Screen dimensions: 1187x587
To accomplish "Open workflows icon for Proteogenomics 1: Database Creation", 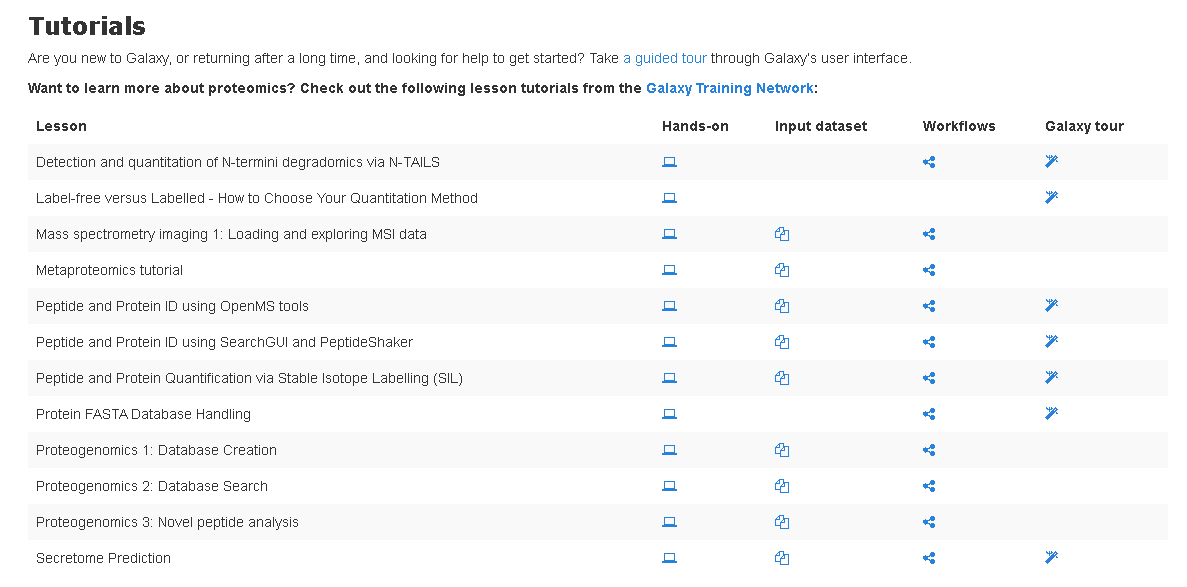I will pos(929,450).
